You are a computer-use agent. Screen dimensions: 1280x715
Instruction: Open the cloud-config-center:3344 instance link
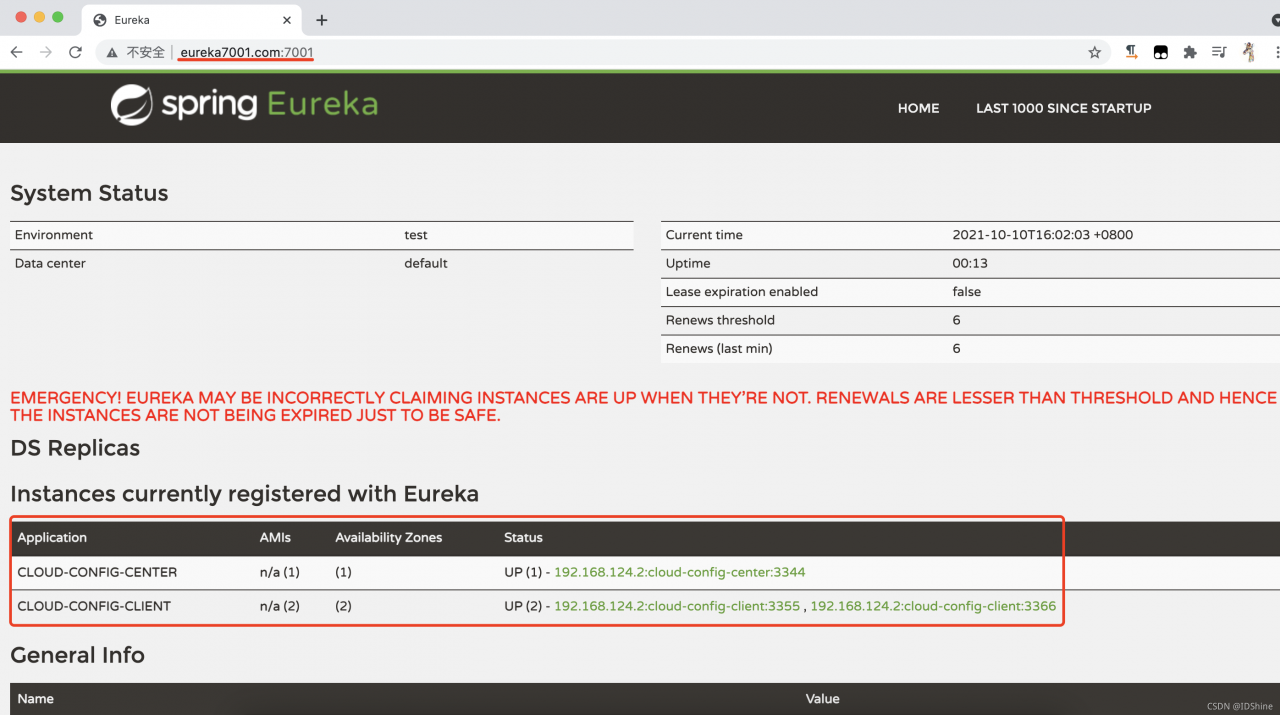[679, 572]
